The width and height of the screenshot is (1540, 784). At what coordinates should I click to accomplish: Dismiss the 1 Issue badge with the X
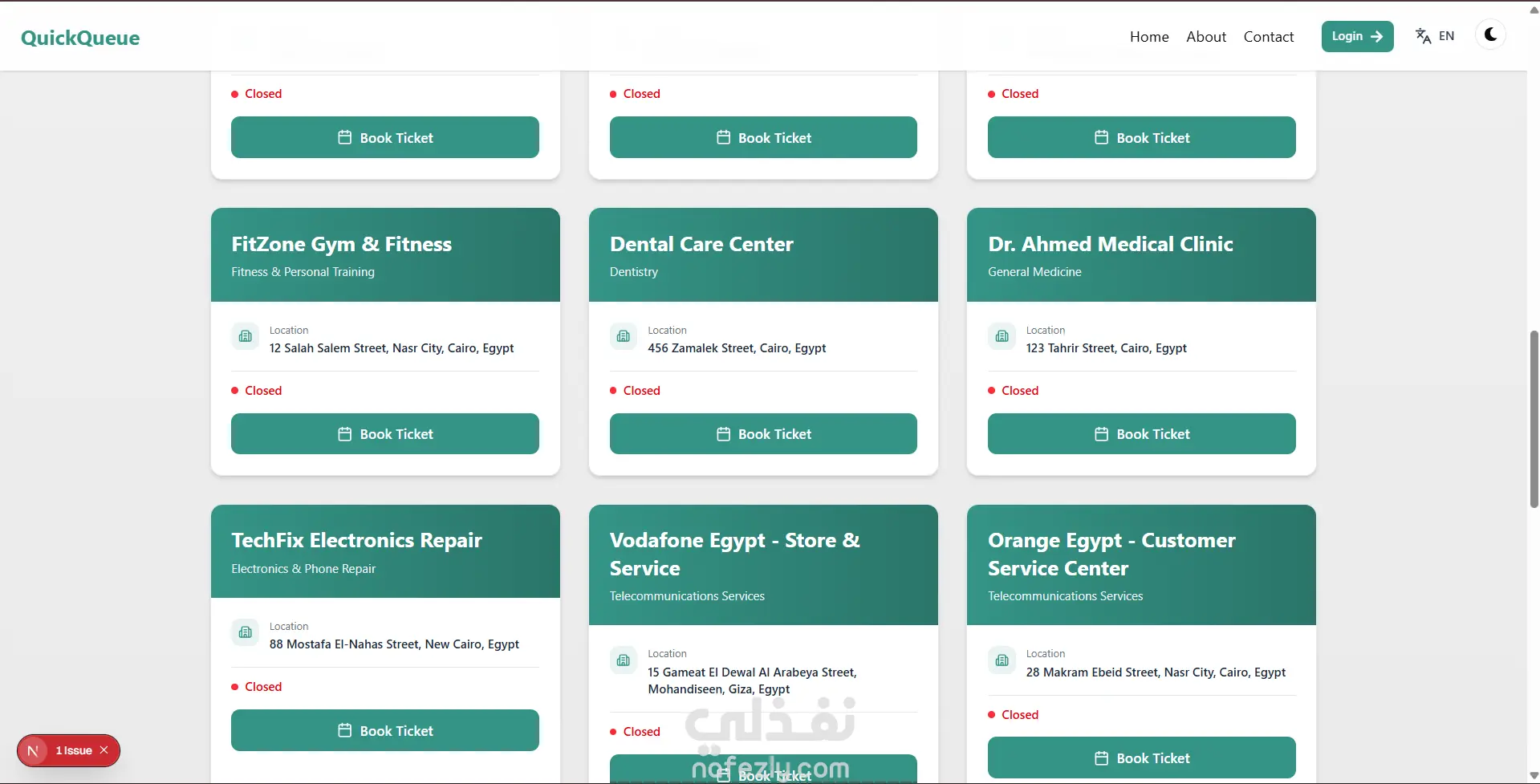tap(104, 750)
